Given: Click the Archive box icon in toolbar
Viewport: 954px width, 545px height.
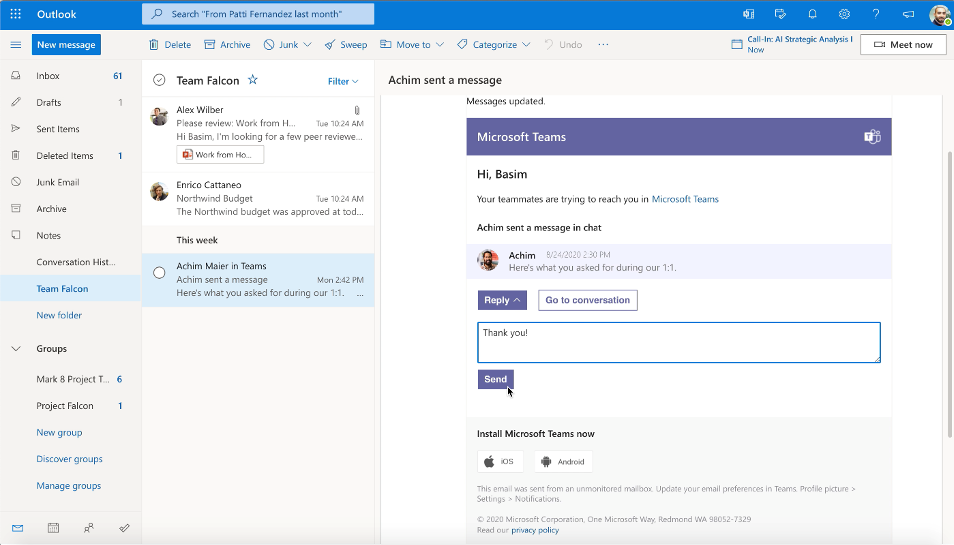Looking at the screenshot, I should coord(209,44).
